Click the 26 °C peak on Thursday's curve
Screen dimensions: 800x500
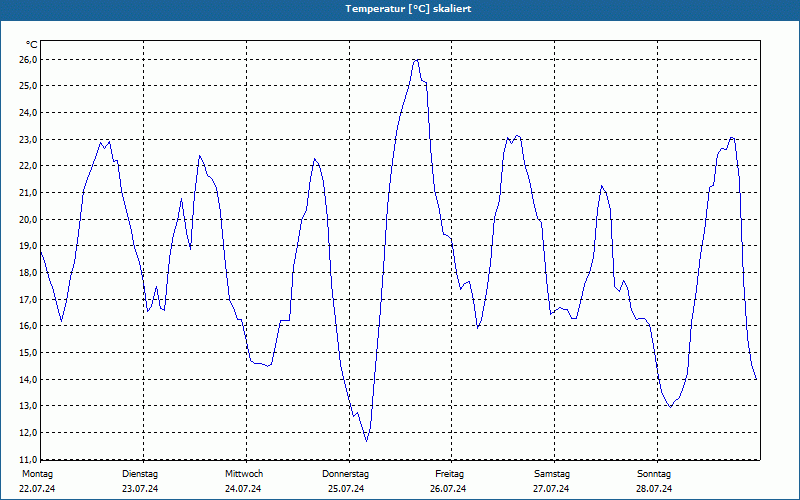pyautogui.click(x=417, y=60)
